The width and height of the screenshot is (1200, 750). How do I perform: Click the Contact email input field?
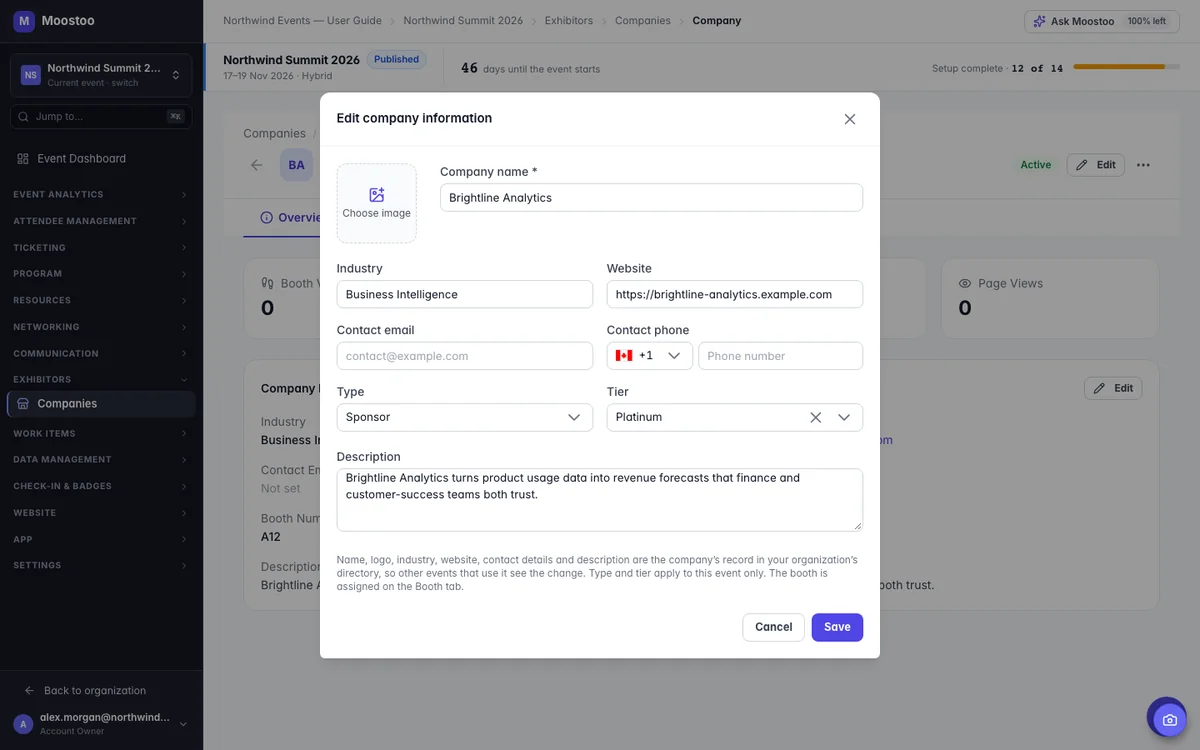pyautogui.click(x=465, y=356)
